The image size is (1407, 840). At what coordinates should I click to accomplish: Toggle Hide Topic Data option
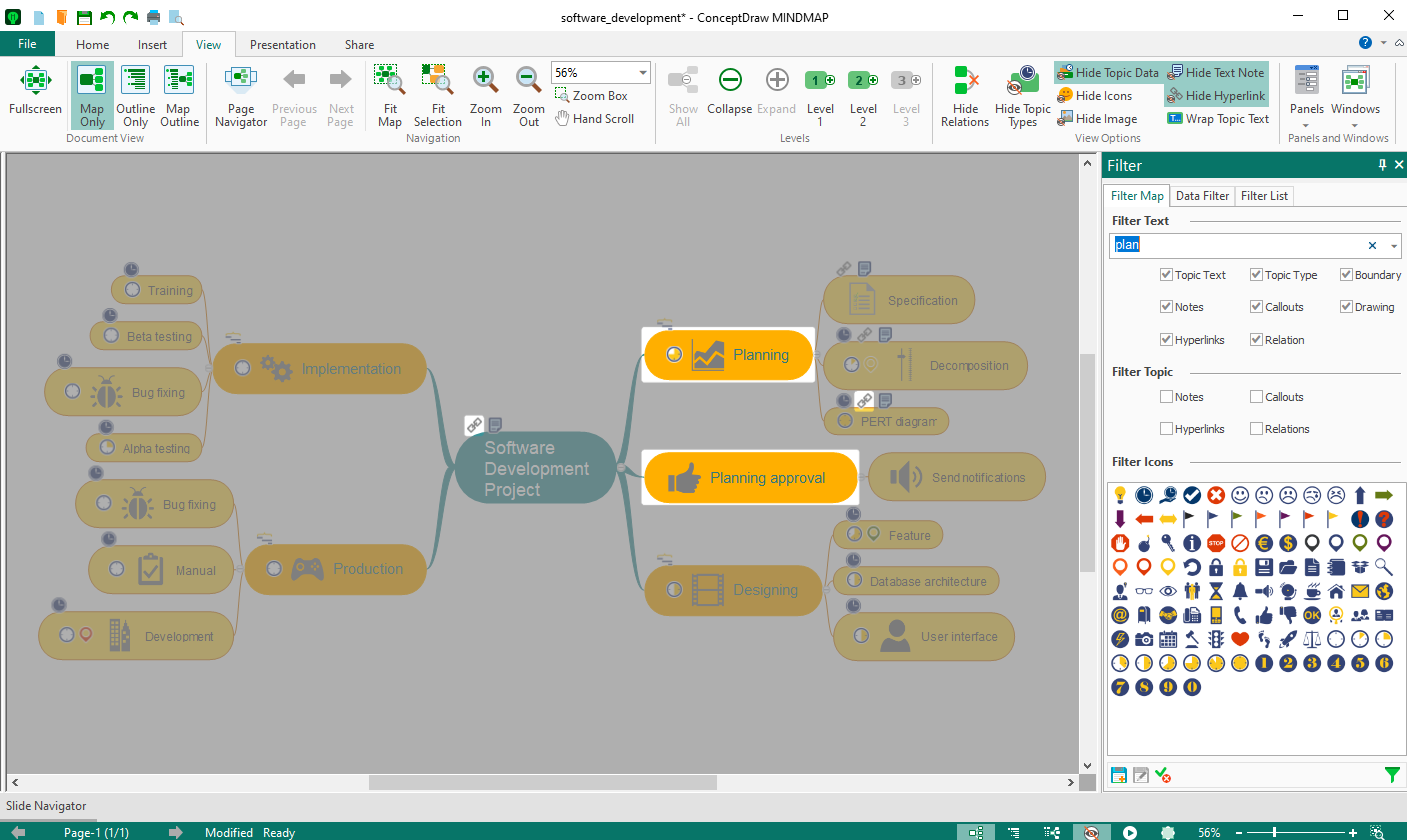point(1108,73)
